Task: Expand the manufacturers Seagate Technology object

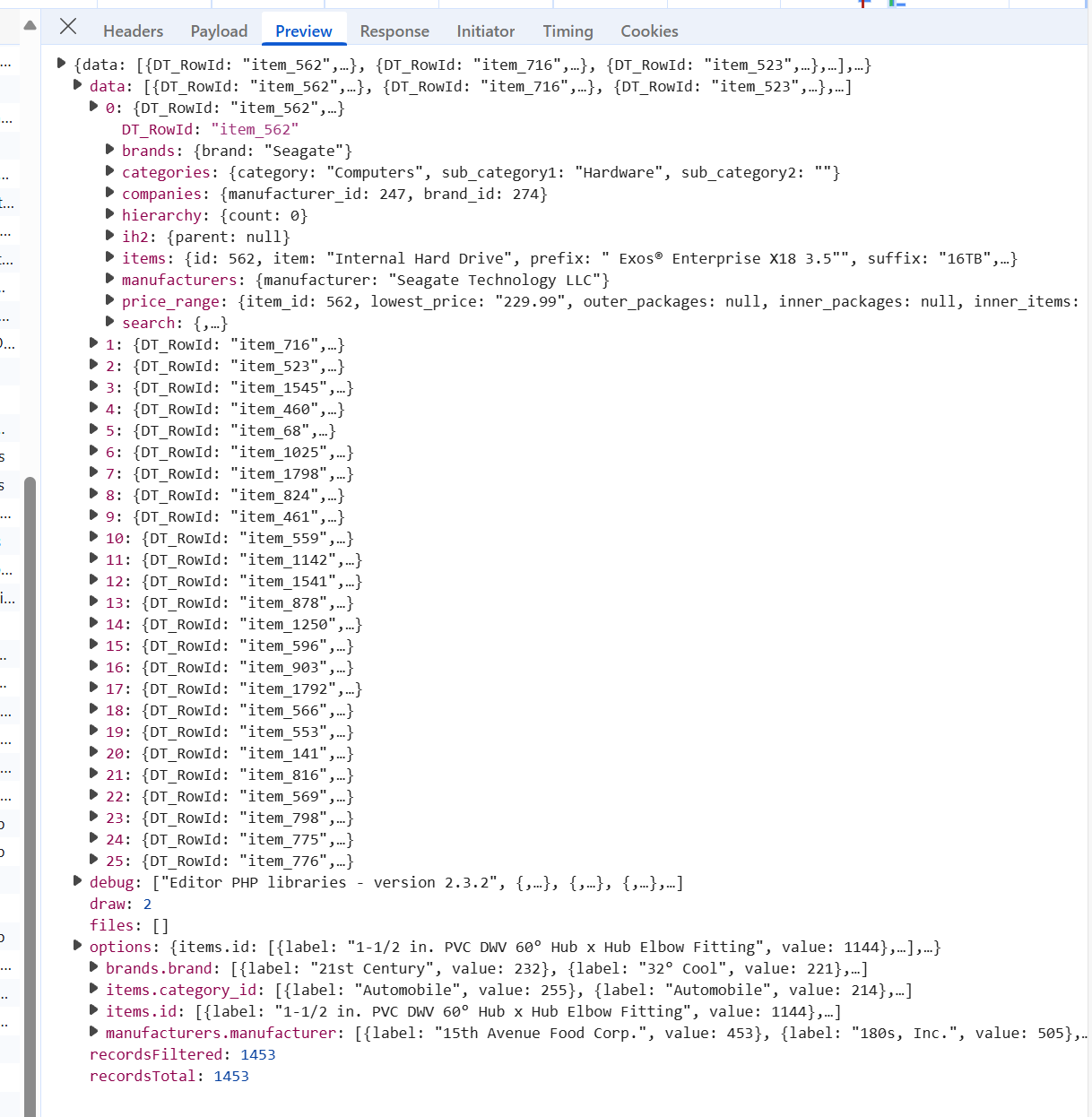Action: (x=109, y=278)
